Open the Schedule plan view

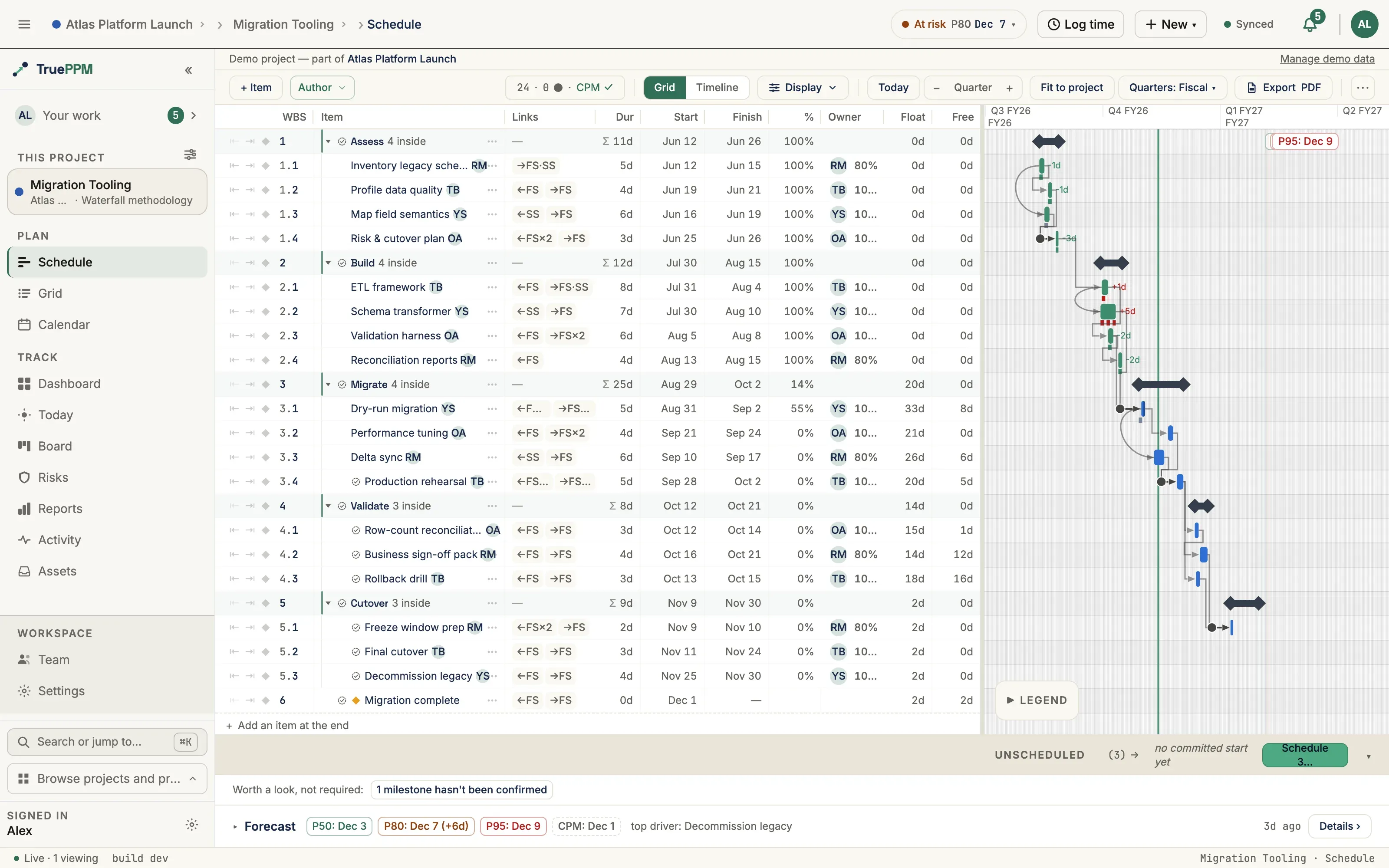pos(107,262)
